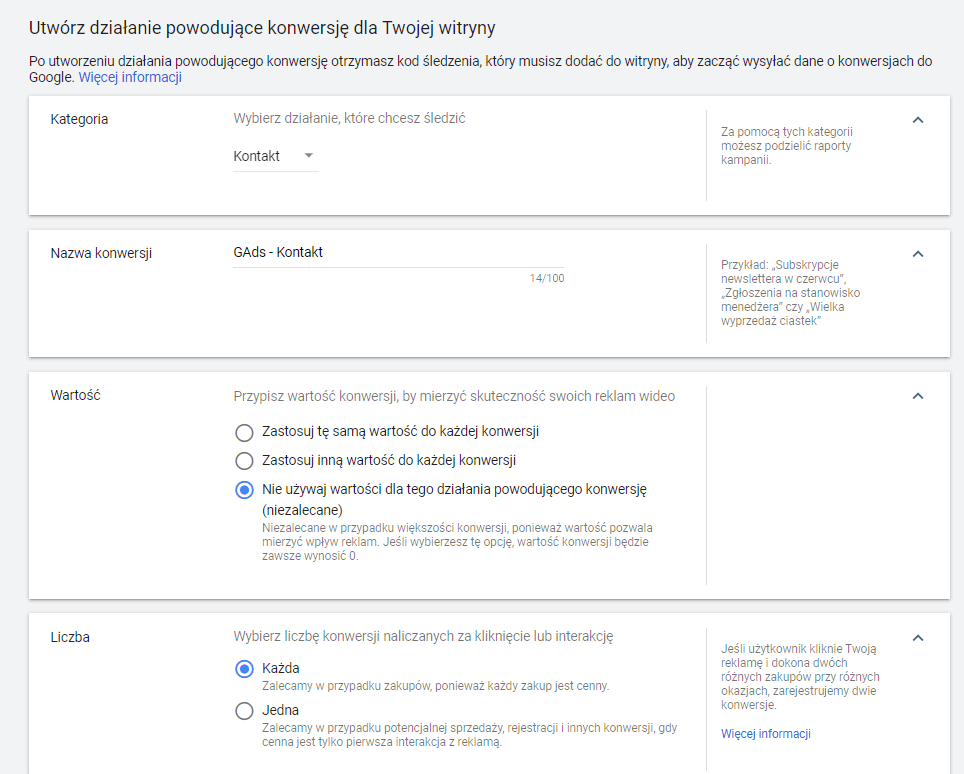The width and height of the screenshot is (964, 774).
Task: Click the Liczba section label
Action: pyautogui.click(x=70, y=637)
